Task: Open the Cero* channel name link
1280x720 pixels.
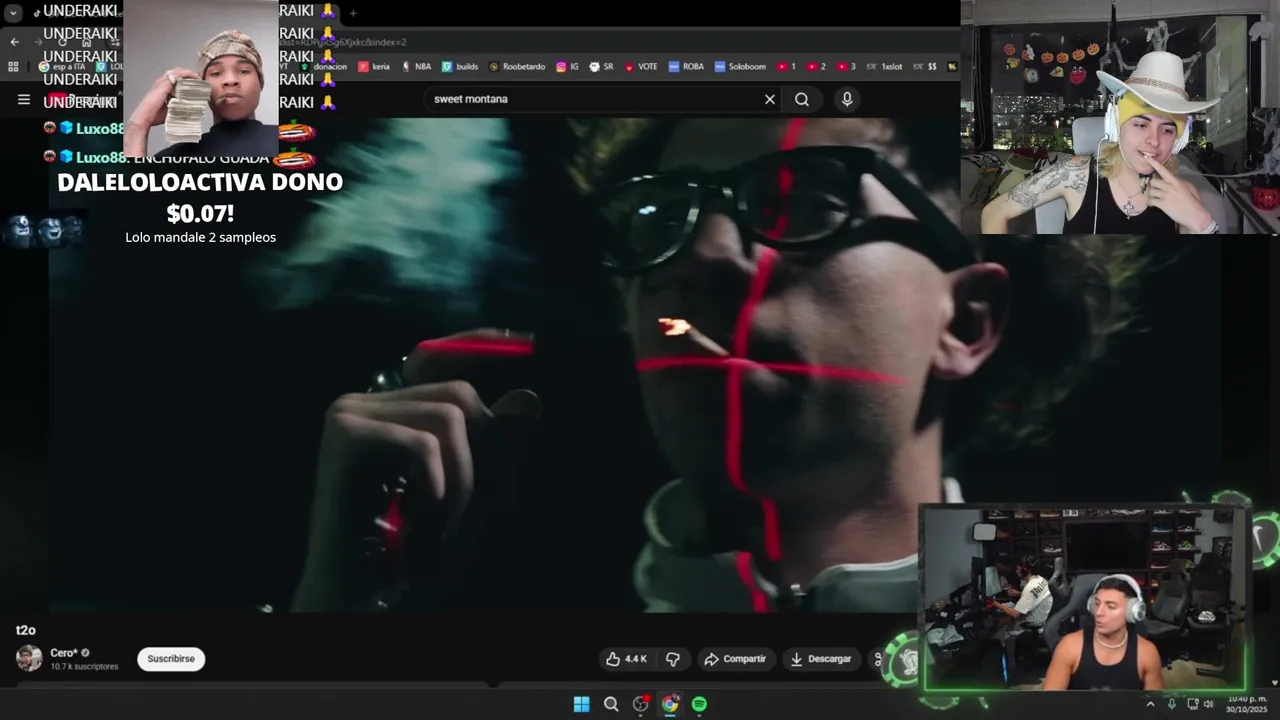Action: (64, 653)
